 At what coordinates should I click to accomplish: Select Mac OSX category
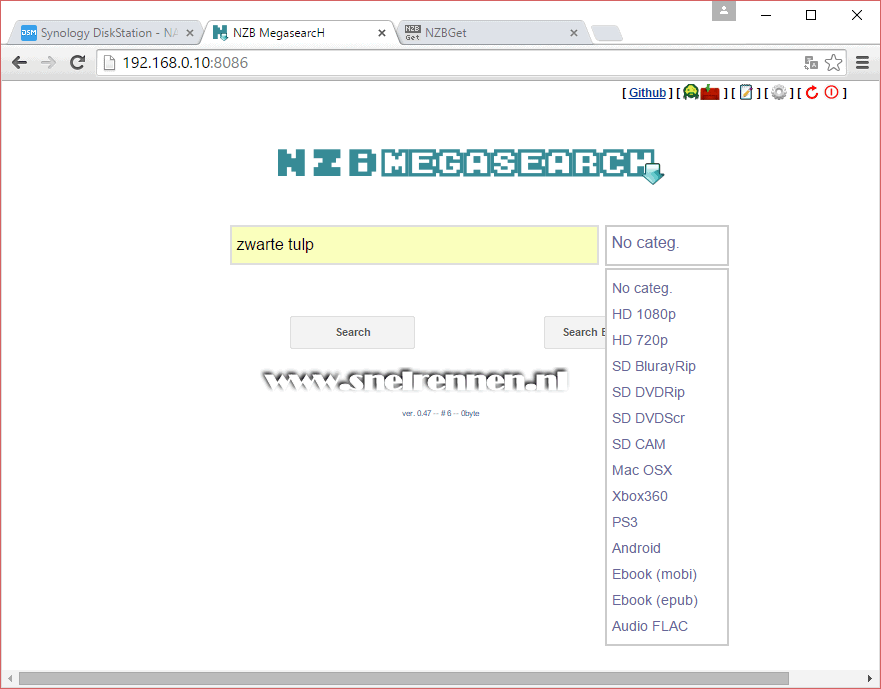(642, 470)
